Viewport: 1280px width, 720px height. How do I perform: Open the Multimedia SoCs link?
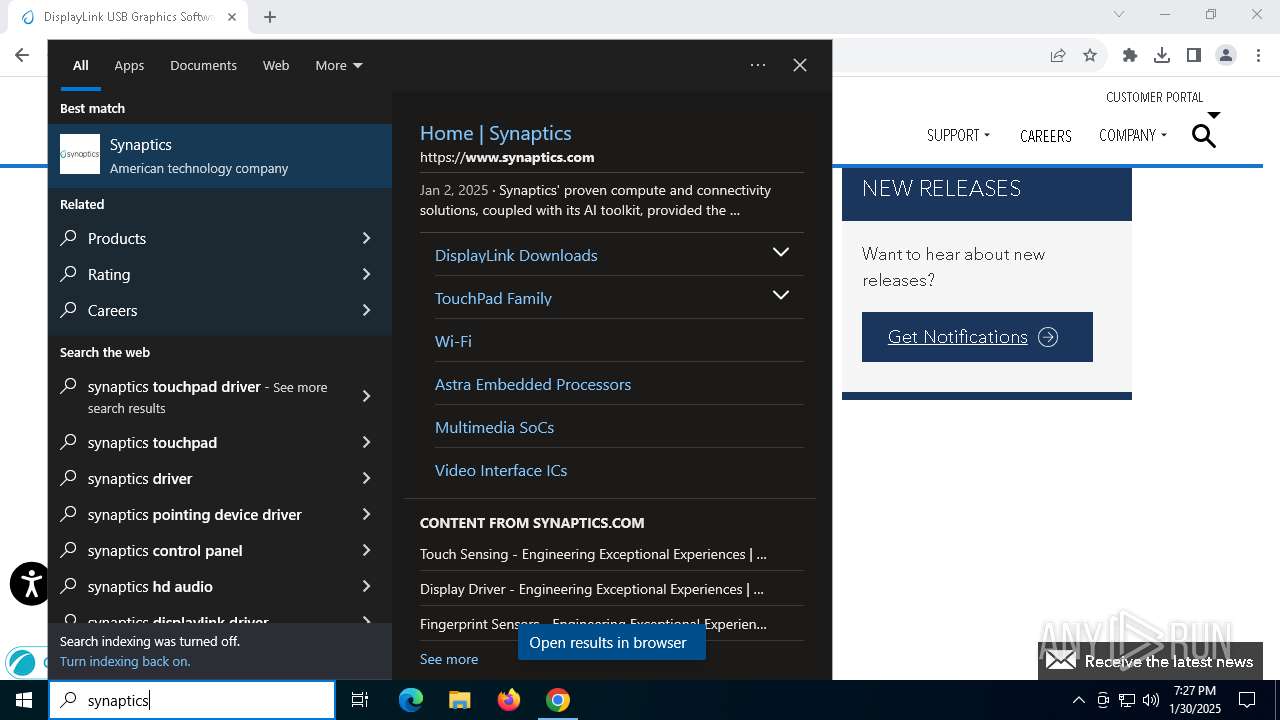[x=494, y=427]
